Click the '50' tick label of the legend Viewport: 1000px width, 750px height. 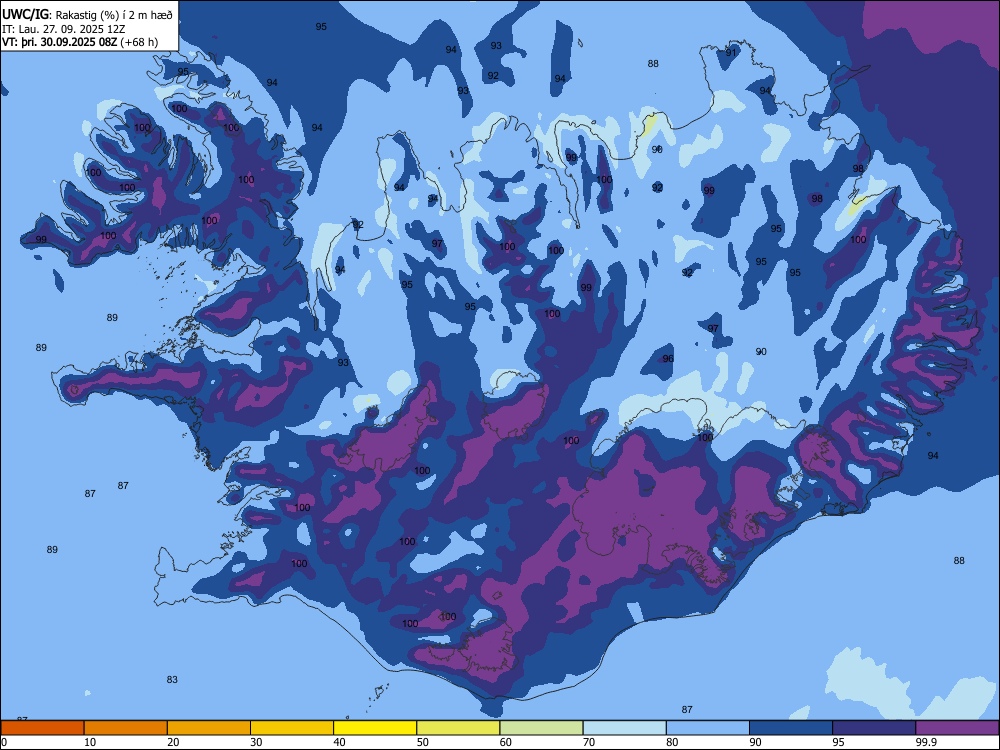coord(423,742)
